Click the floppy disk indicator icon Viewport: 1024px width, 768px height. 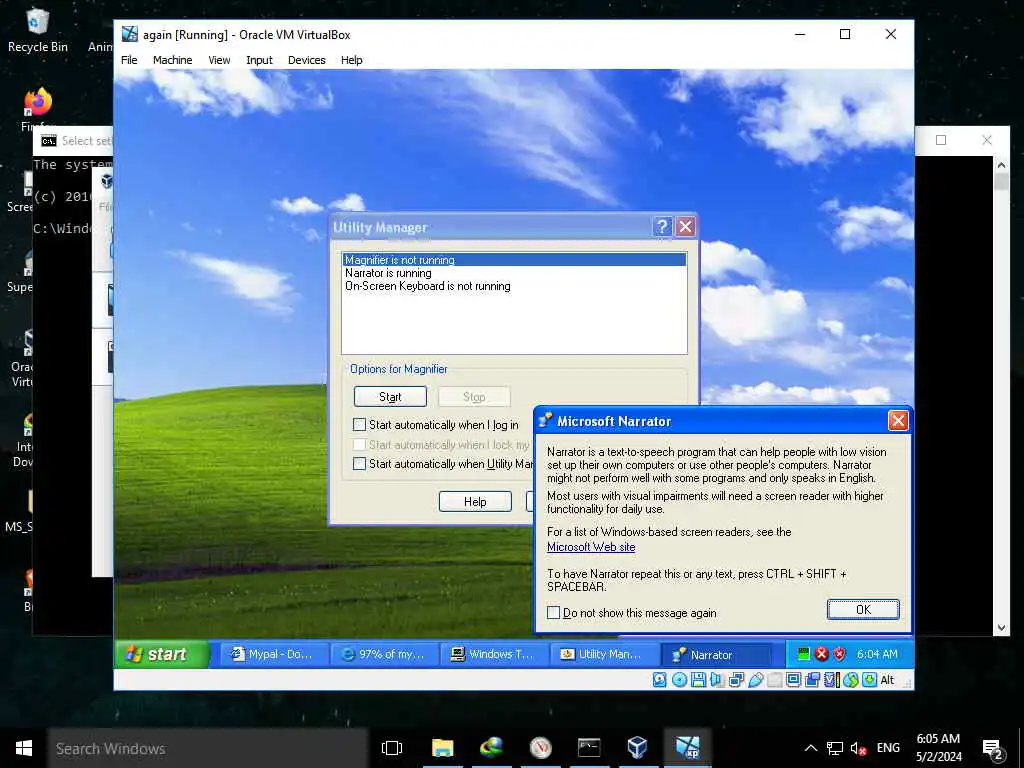698,680
